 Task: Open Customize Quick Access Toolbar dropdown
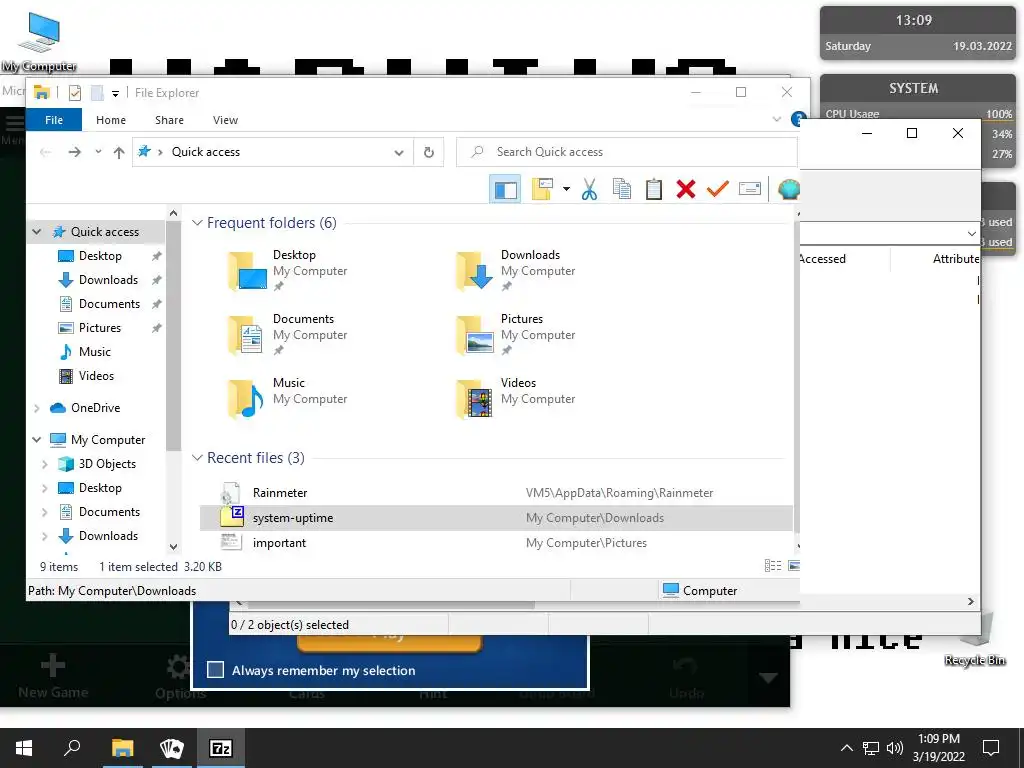tap(116, 93)
